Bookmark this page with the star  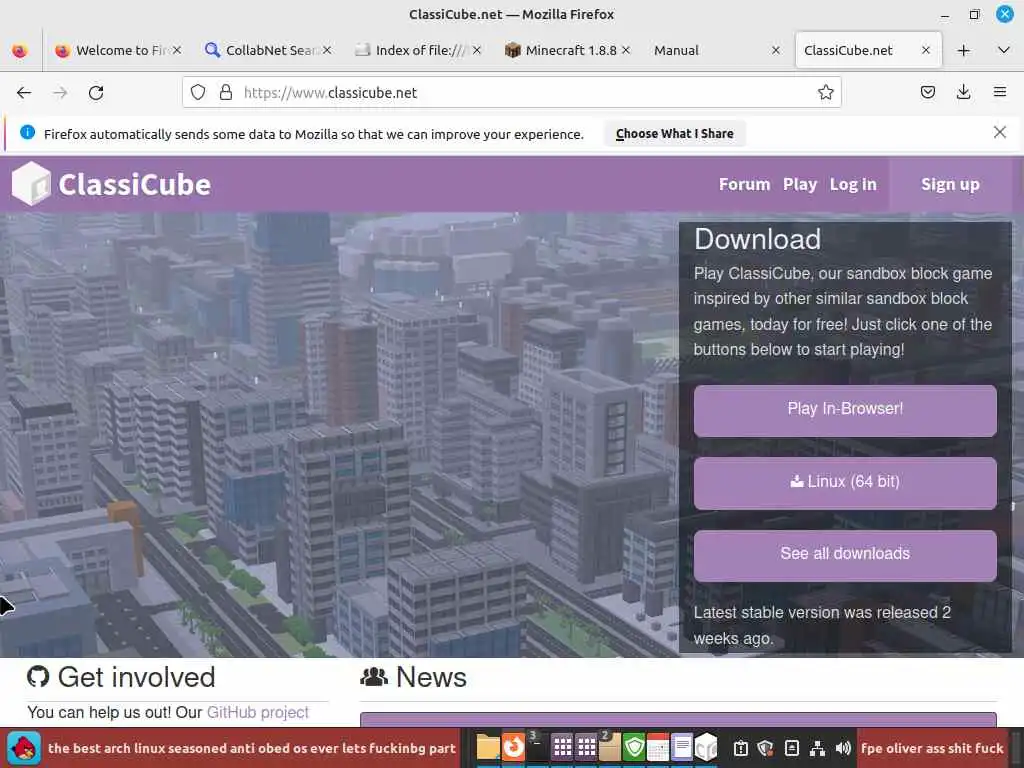[x=825, y=93]
